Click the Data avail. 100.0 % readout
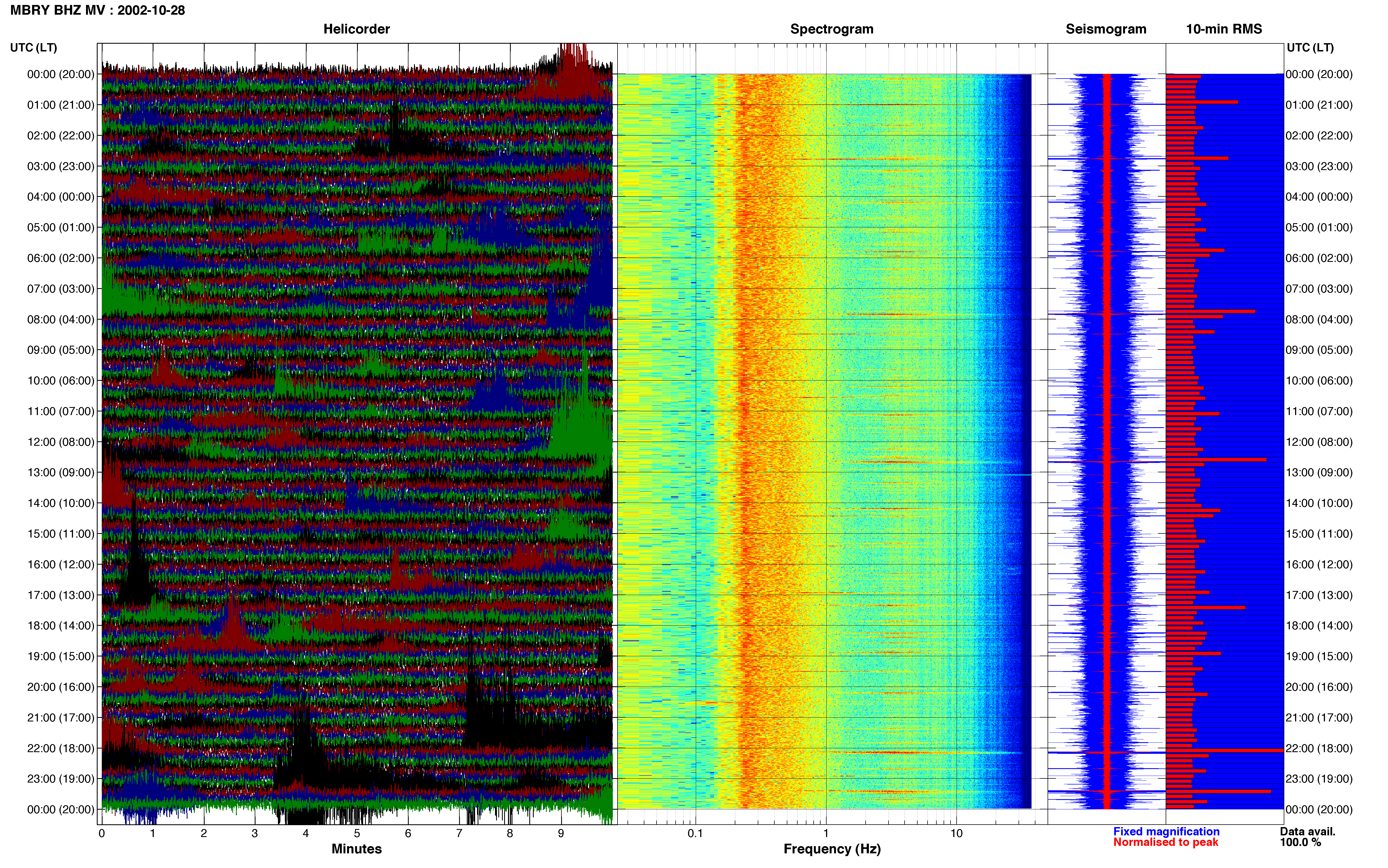The width and height of the screenshot is (1388, 868). [x=1307, y=837]
